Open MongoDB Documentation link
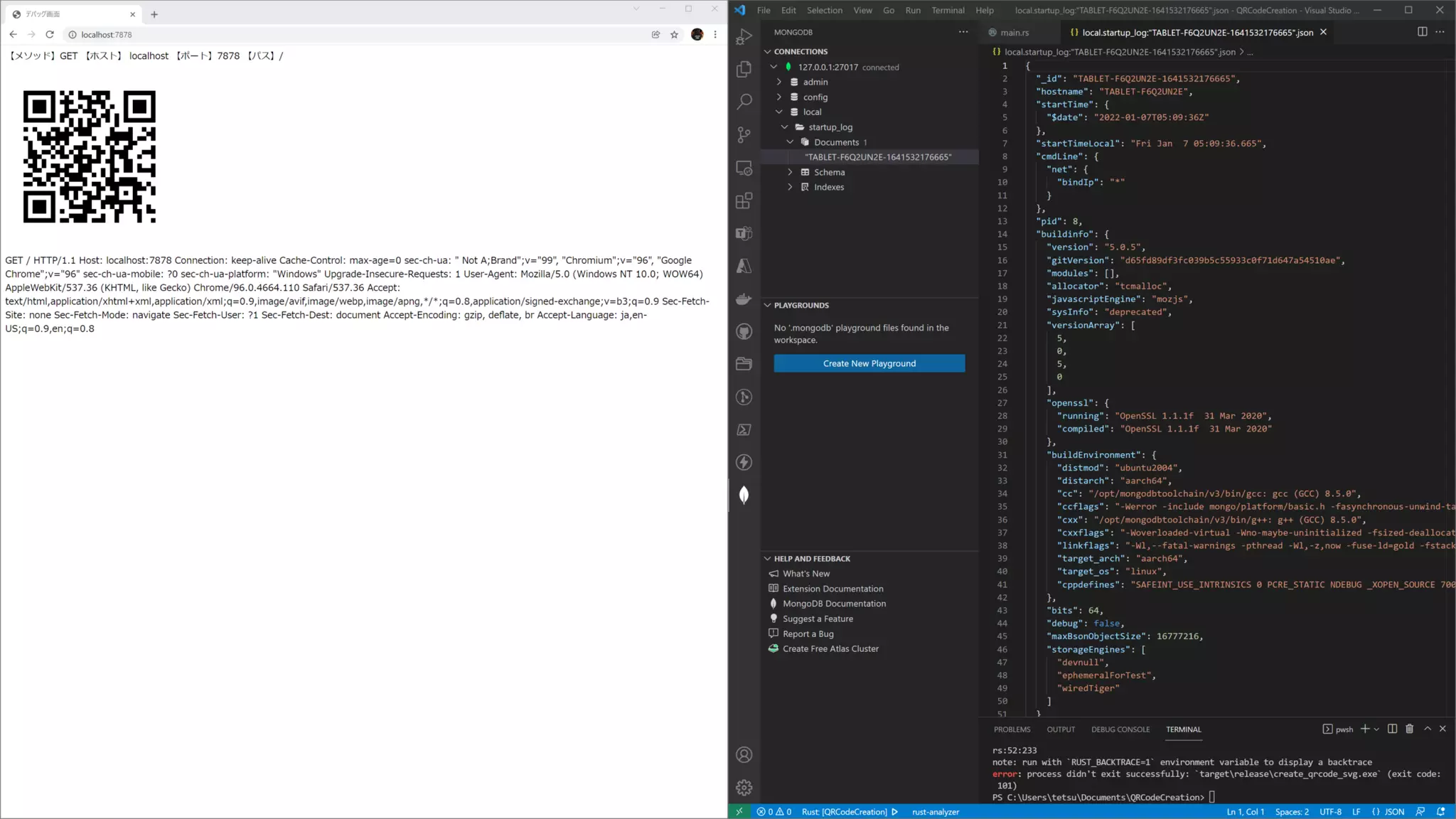Viewport: 1456px width, 819px height. pos(834,604)
